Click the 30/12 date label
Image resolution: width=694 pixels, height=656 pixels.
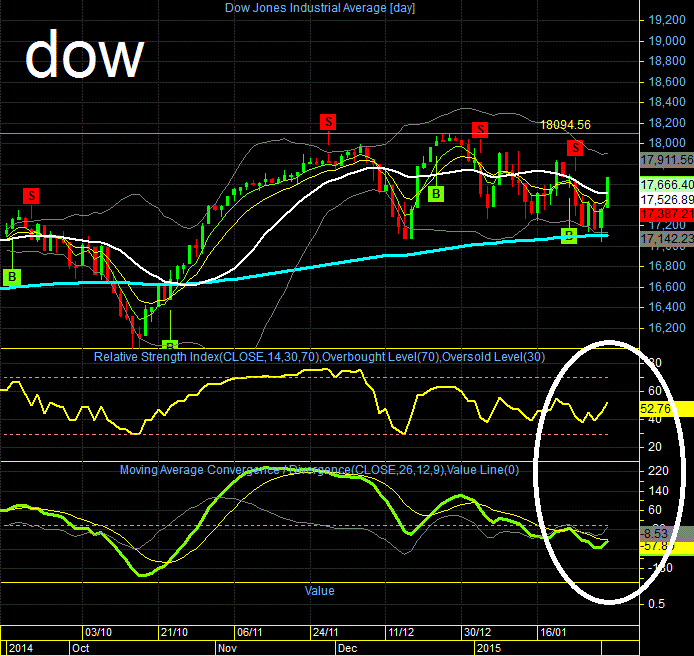click(478, 632)
